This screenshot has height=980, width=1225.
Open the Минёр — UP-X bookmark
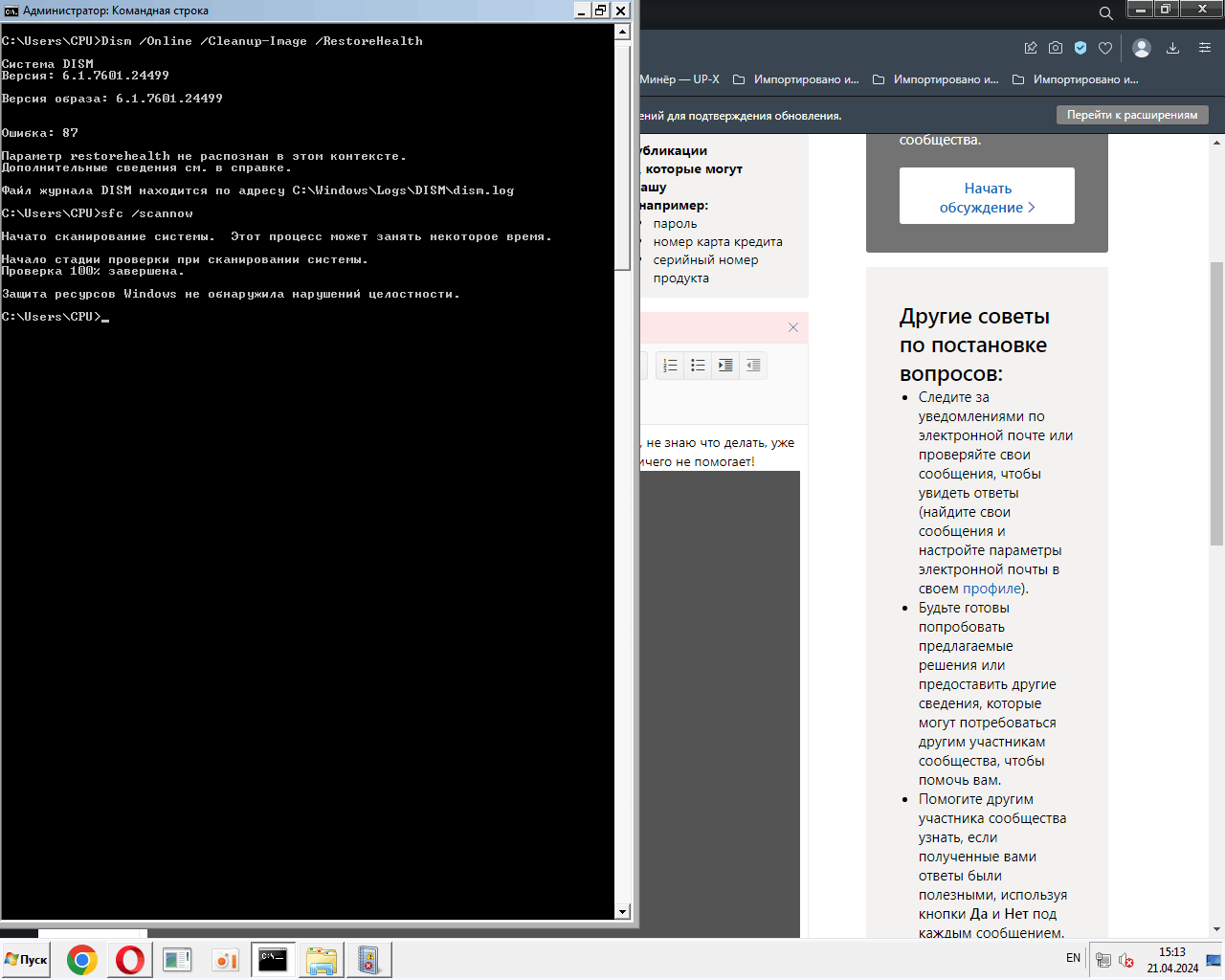pos(679,79)
